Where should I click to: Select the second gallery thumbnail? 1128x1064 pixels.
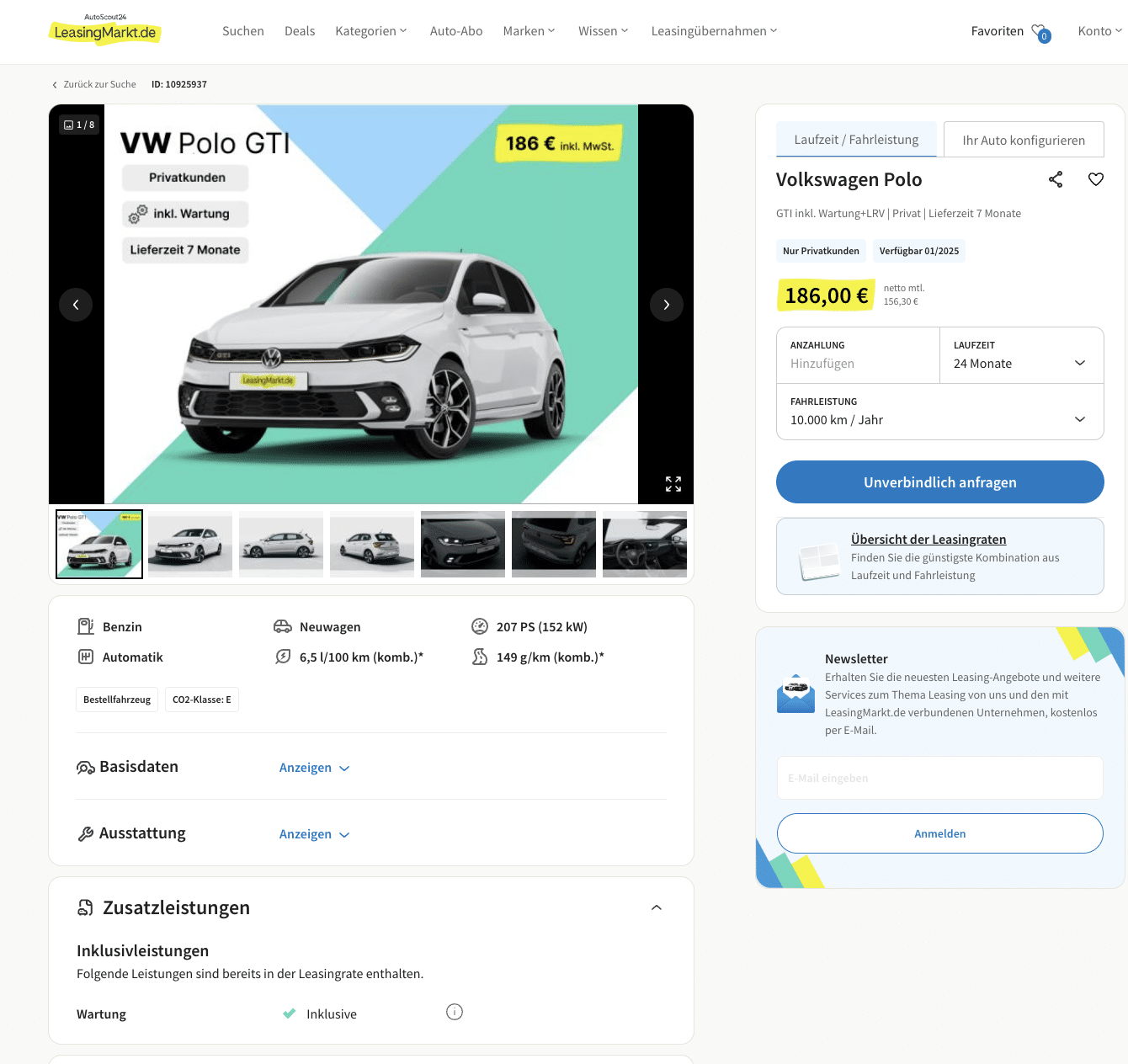190,544
